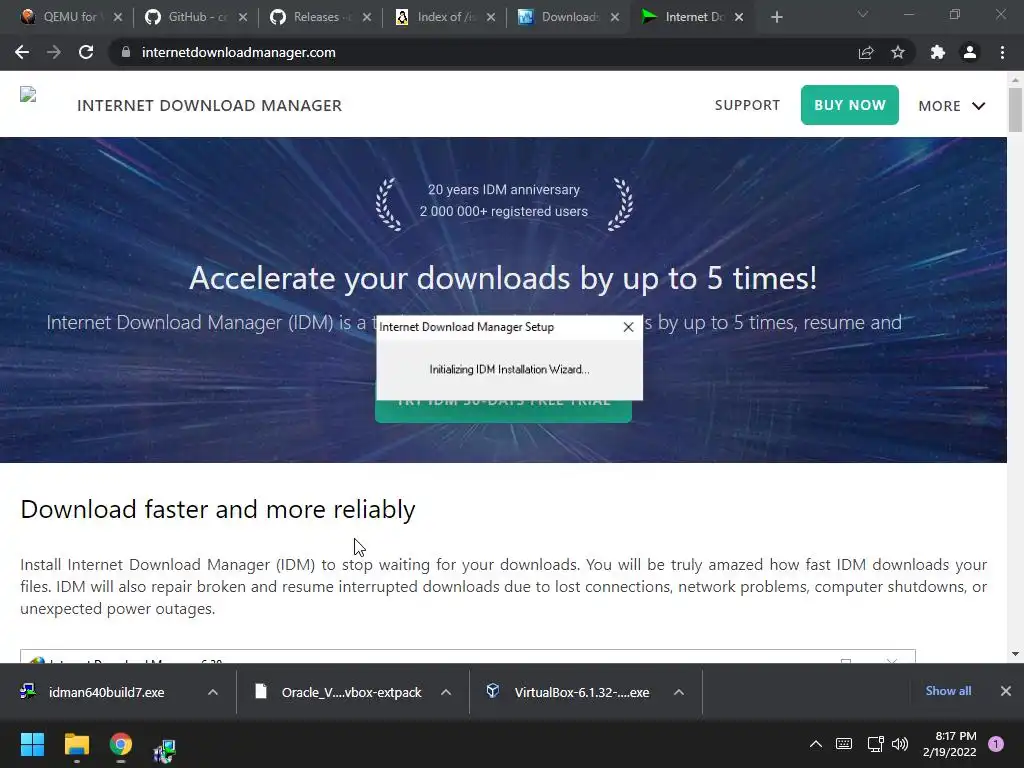
Task: Expand options for VirtualBox download
Action: [x=679, y=692]
